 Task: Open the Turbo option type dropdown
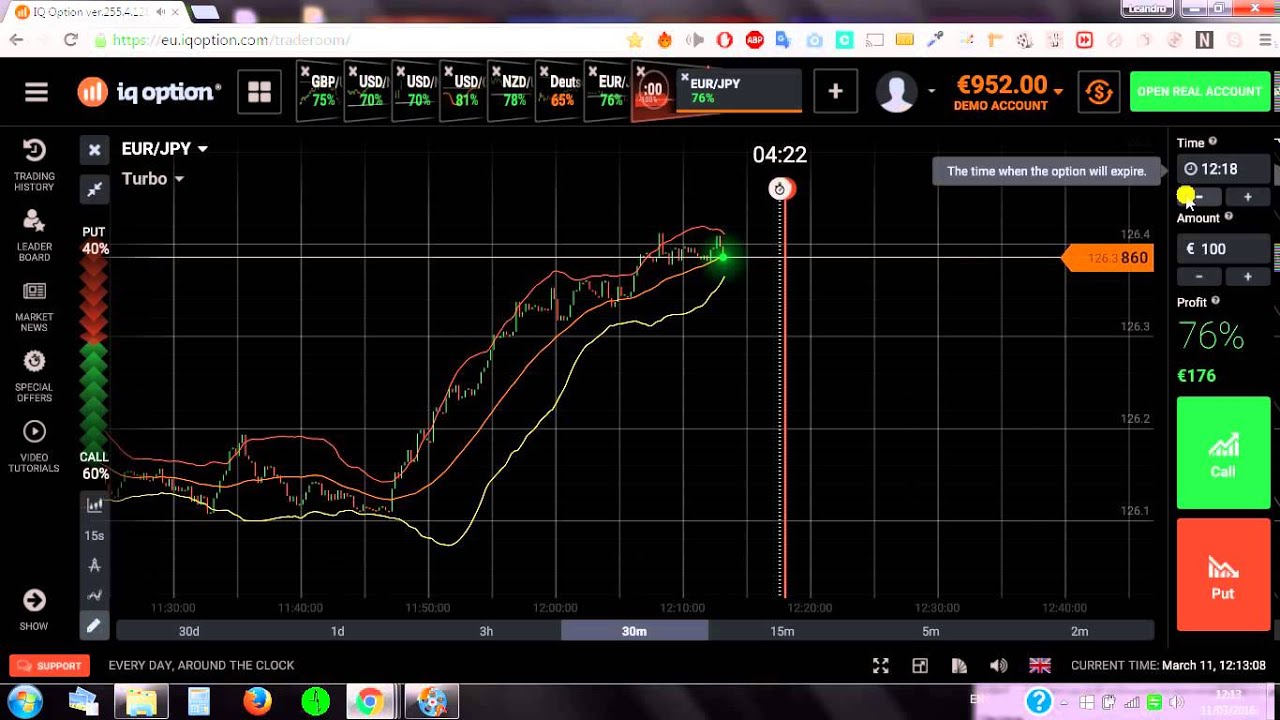coord(153,178)
